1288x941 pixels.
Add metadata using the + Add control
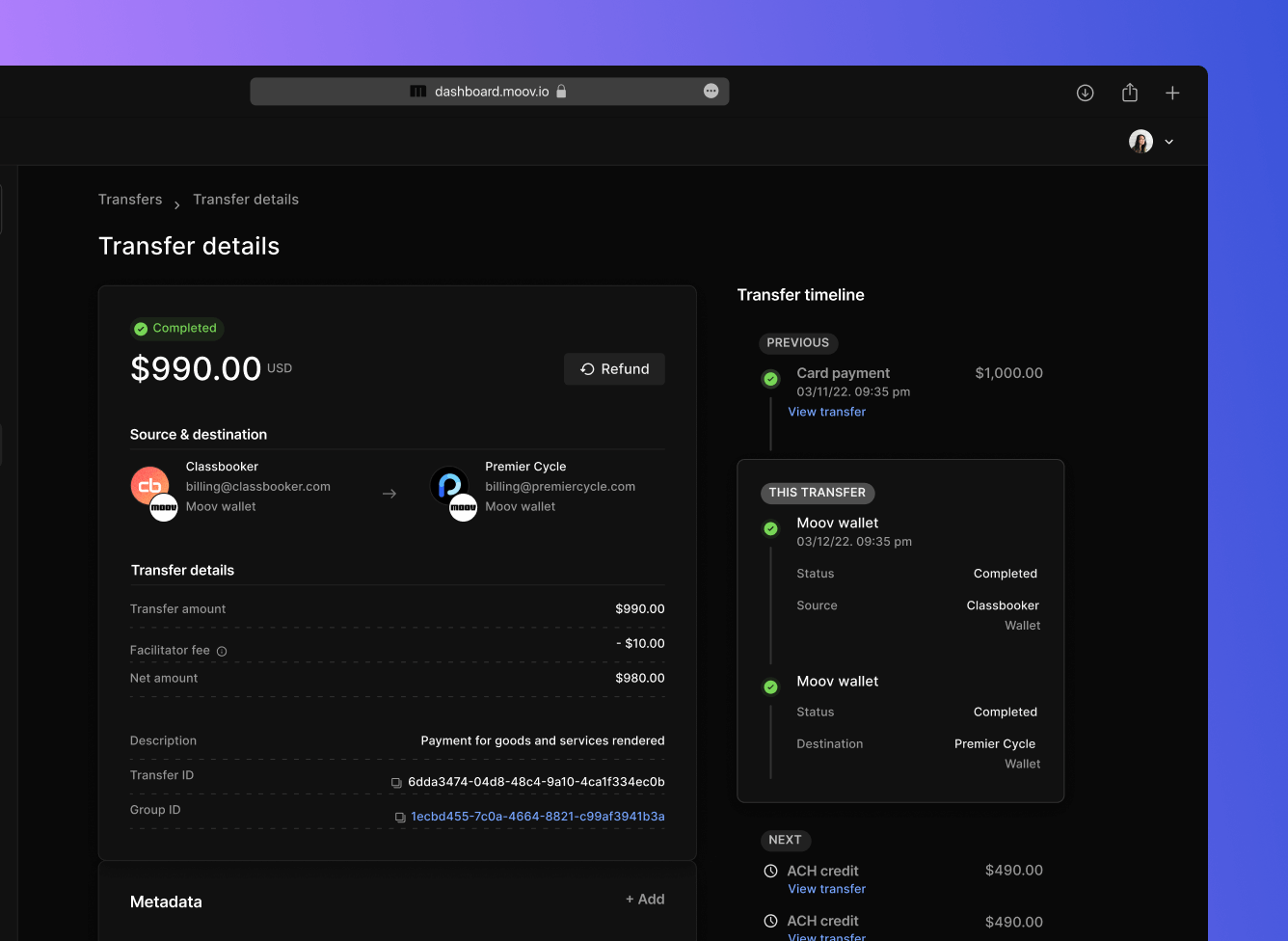(x=644, y=899)
